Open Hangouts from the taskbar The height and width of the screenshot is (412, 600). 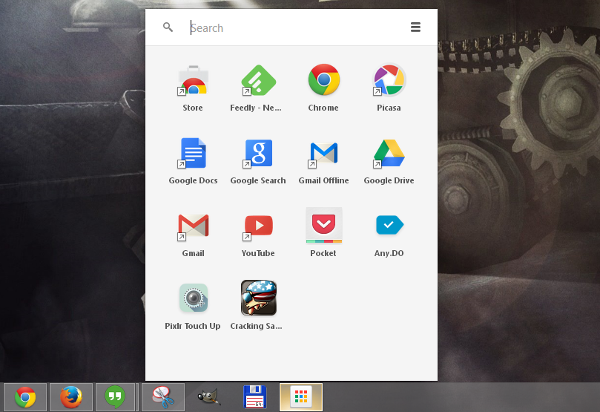pos(115,397)
